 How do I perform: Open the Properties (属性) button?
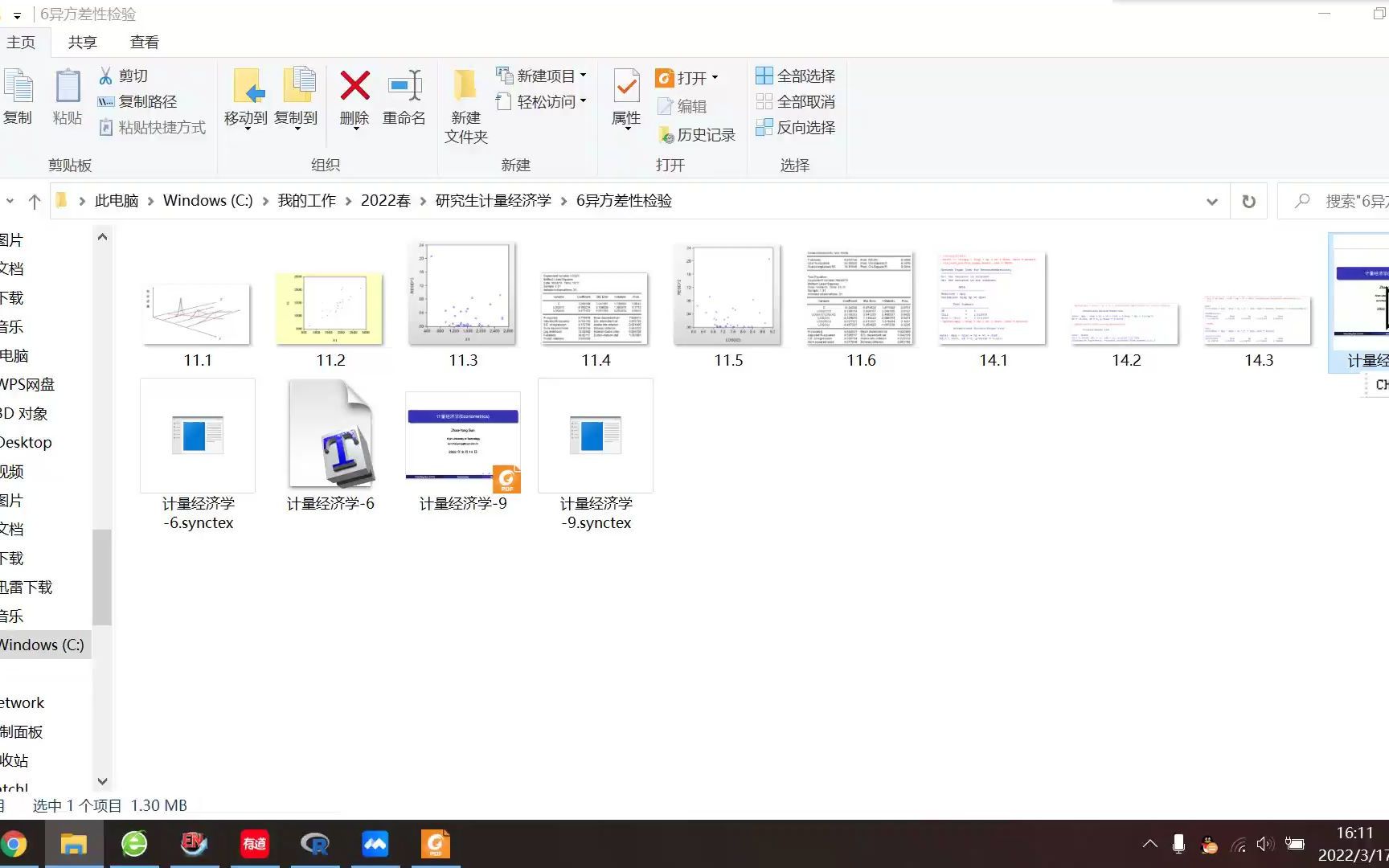pyautogui.click(x=626, y=99)
